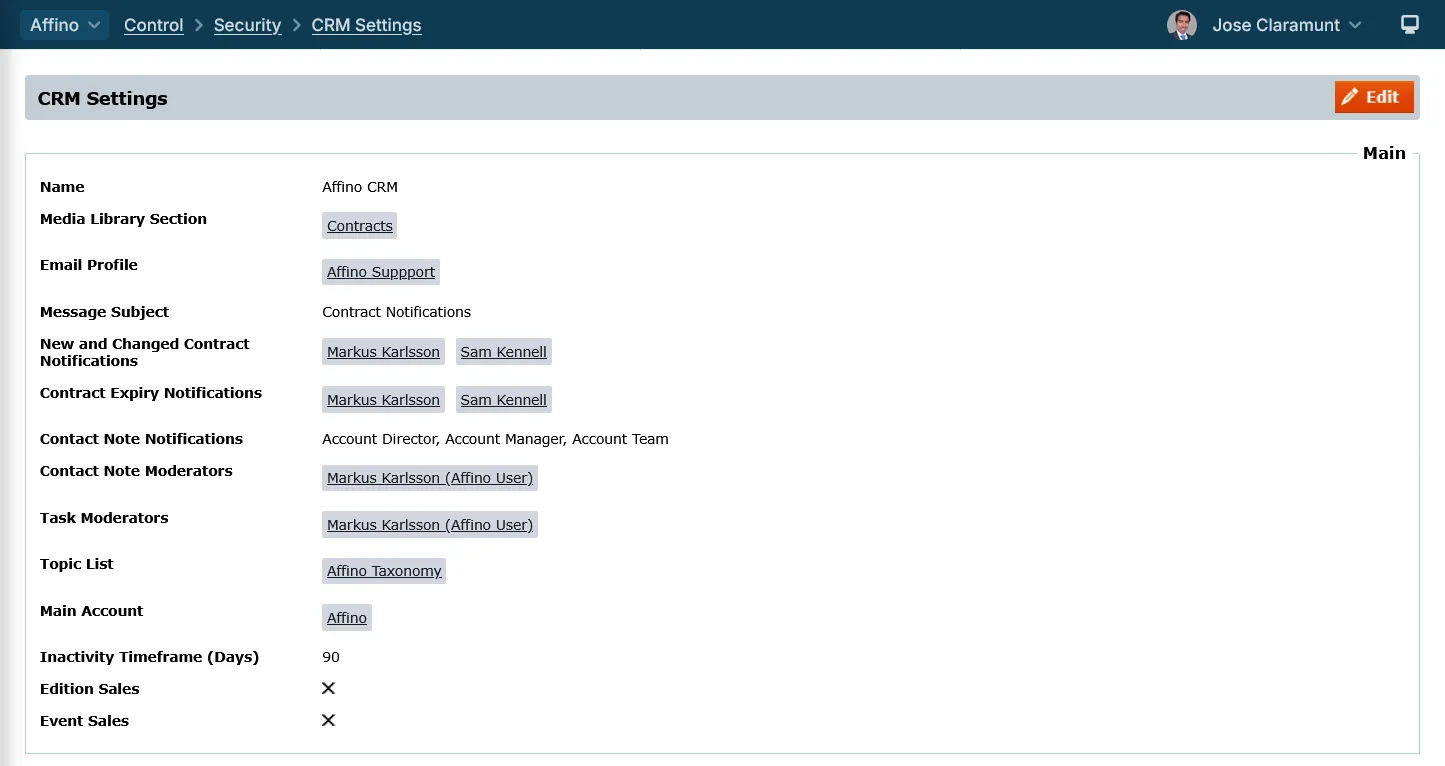Open Sam Kennell under Contract Expiry Notifications

[503, 400]
